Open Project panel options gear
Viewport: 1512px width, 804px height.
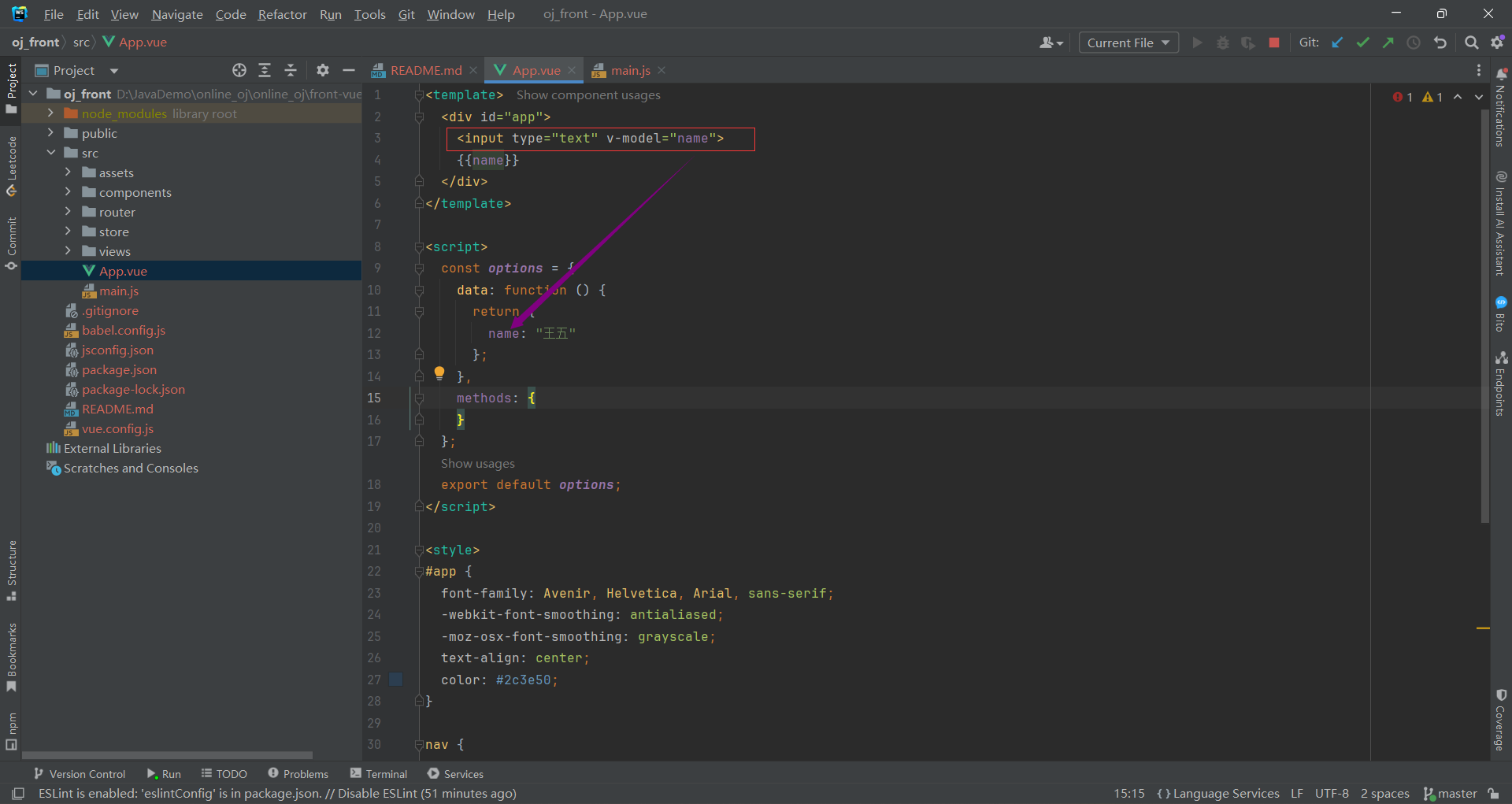point(323,70)
